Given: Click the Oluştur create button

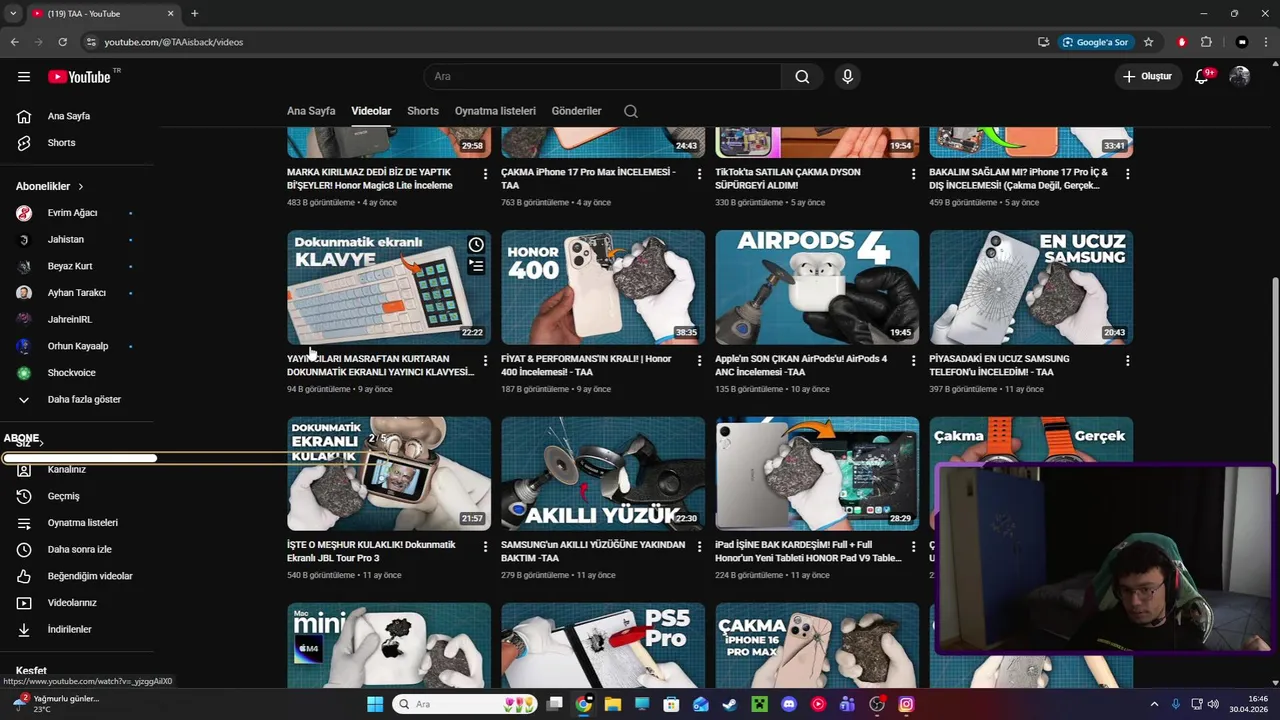Looking at the screenshot, I should [x=1147, y=77].
